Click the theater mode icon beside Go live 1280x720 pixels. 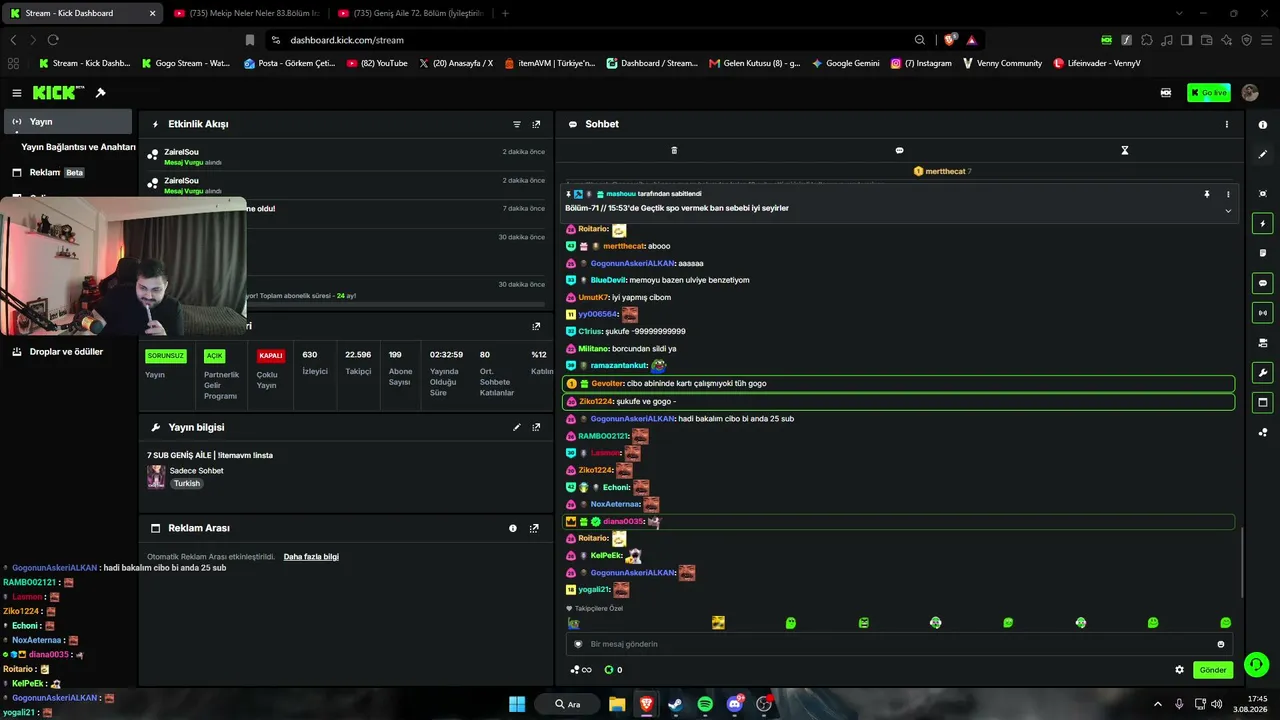click(x=1166, y=93)
